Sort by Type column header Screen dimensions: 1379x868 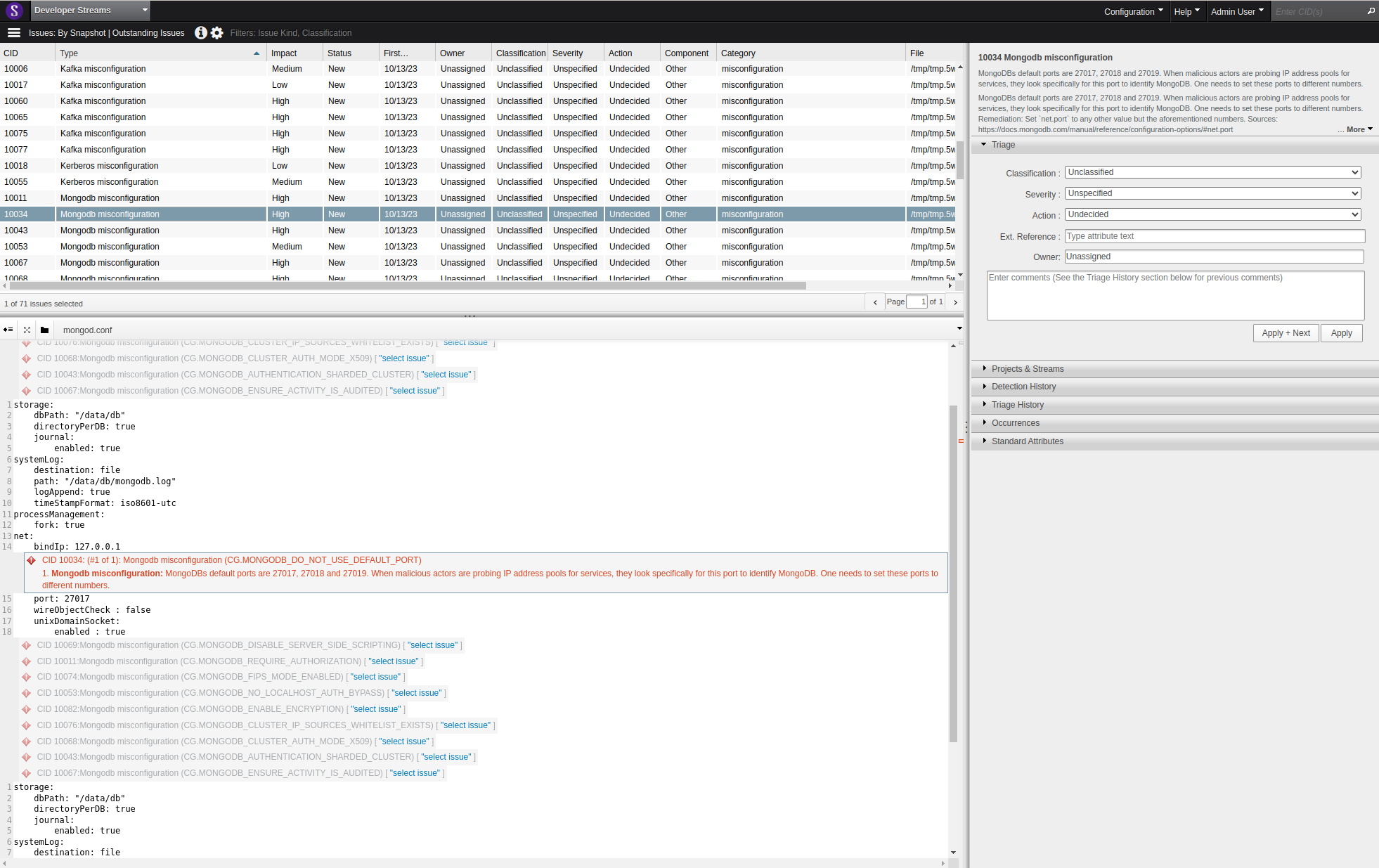coord(160,53)
